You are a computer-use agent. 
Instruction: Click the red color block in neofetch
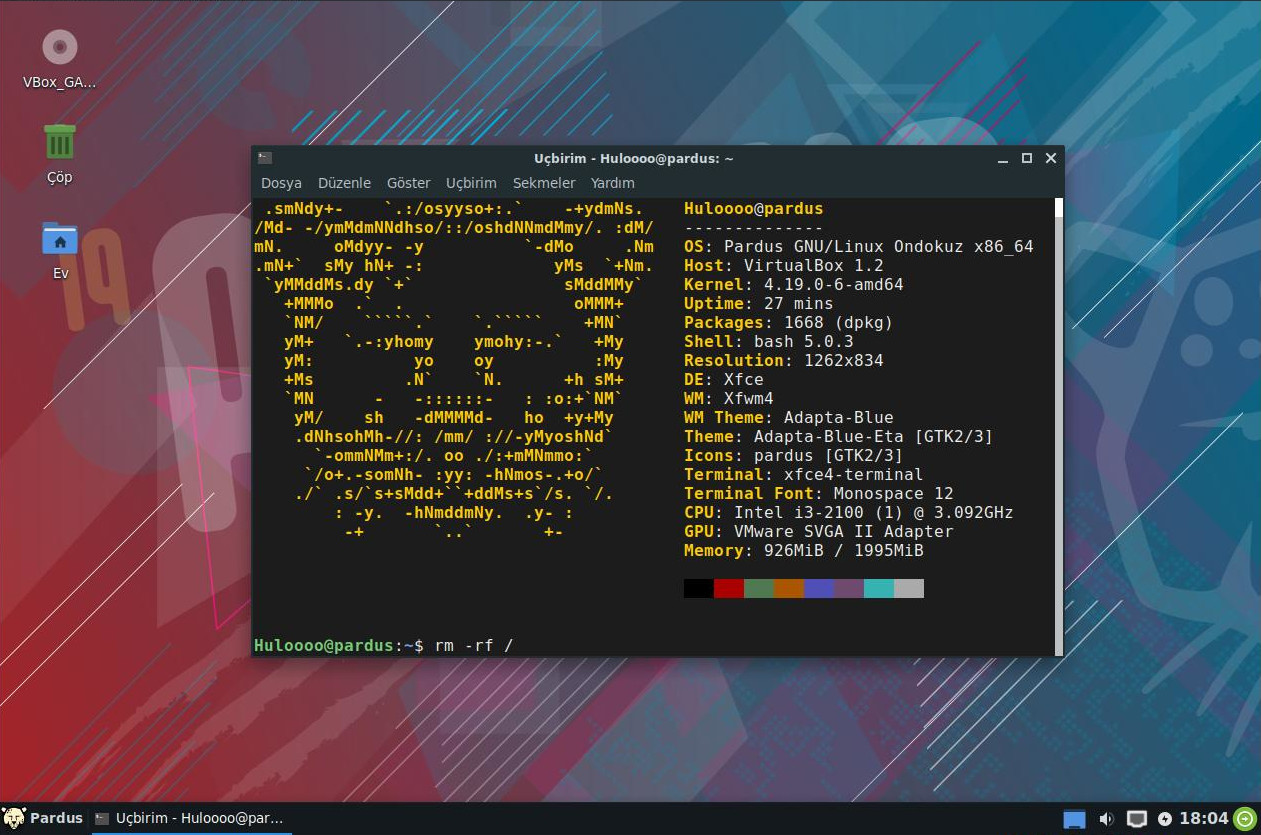(x=729, y=588)
